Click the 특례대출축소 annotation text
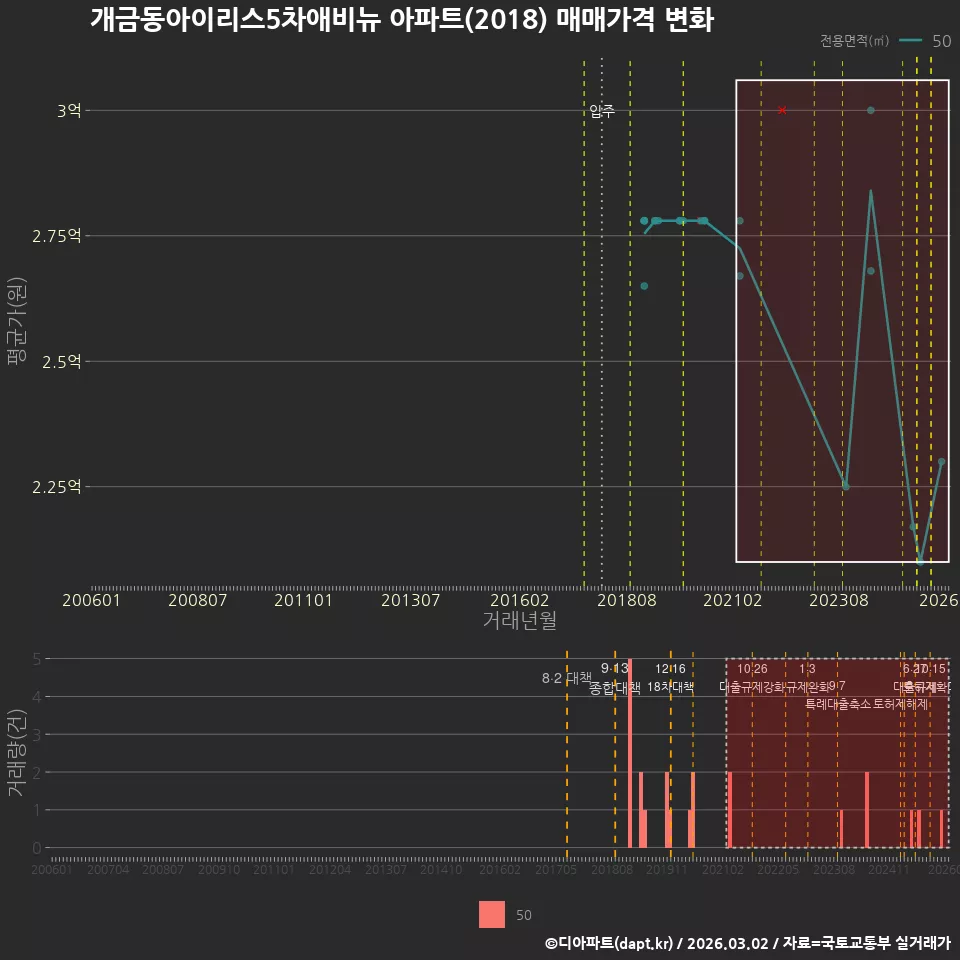The image size is (960, 960). (838, 704)
